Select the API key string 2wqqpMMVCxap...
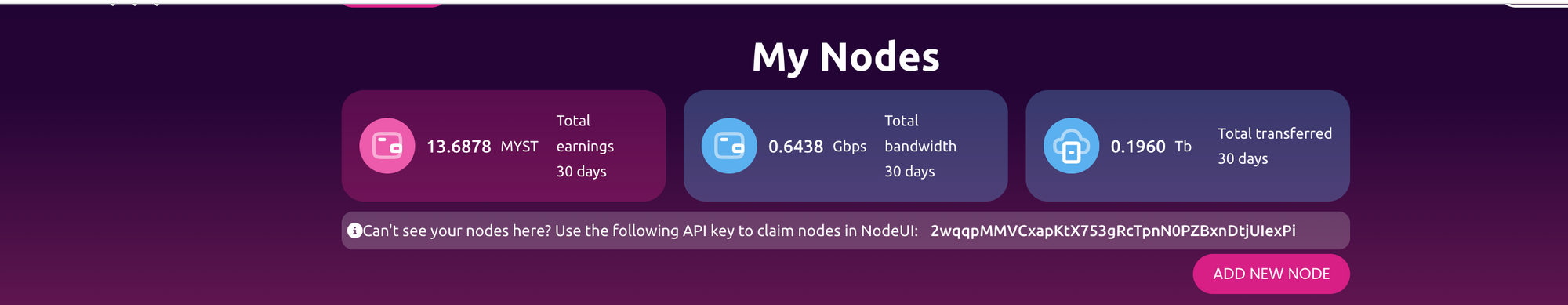The width and height of the screenshot is (1568, 305). tap(1112, 231)
